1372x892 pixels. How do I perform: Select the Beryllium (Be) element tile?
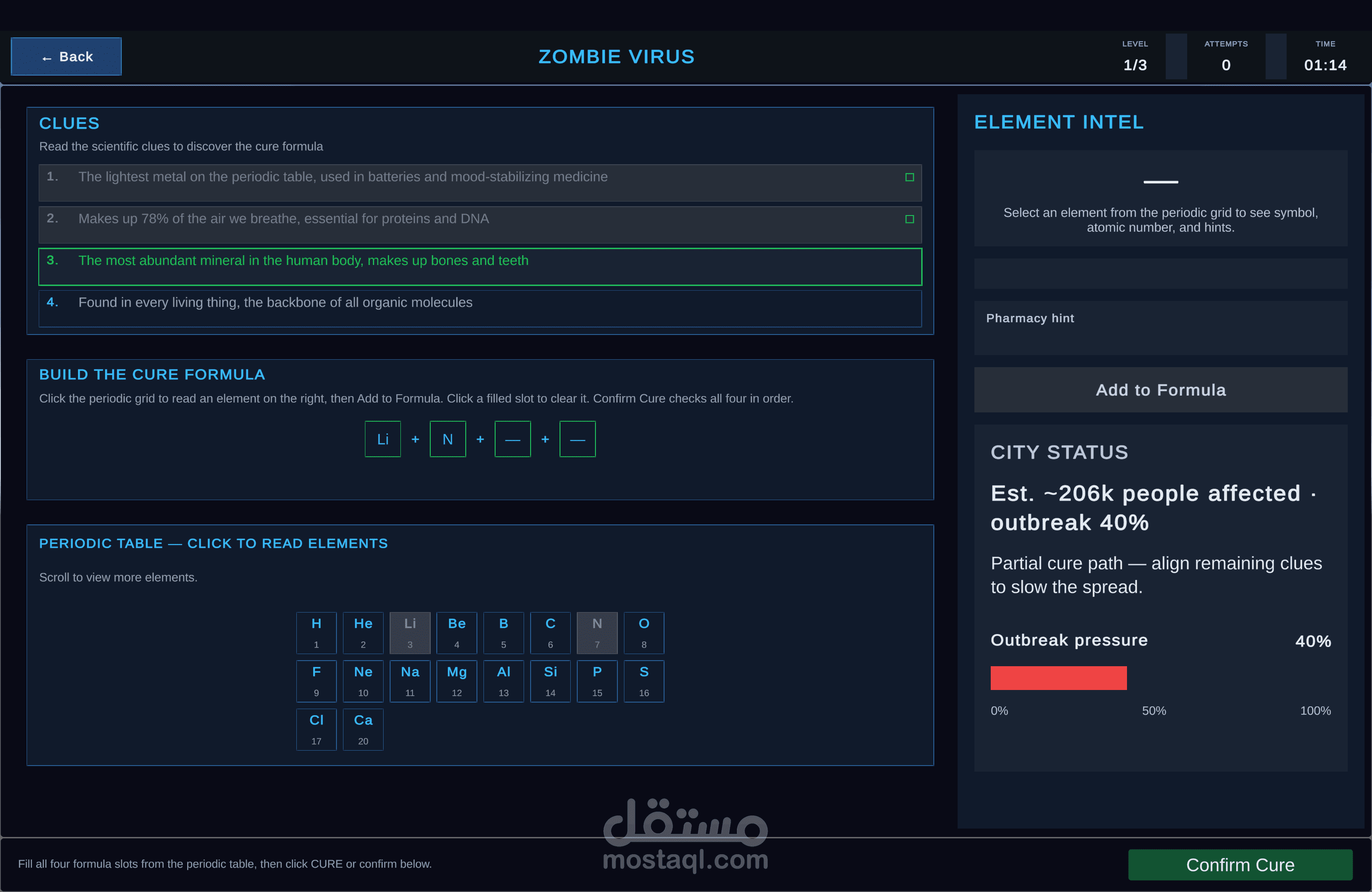click(456, 633)
